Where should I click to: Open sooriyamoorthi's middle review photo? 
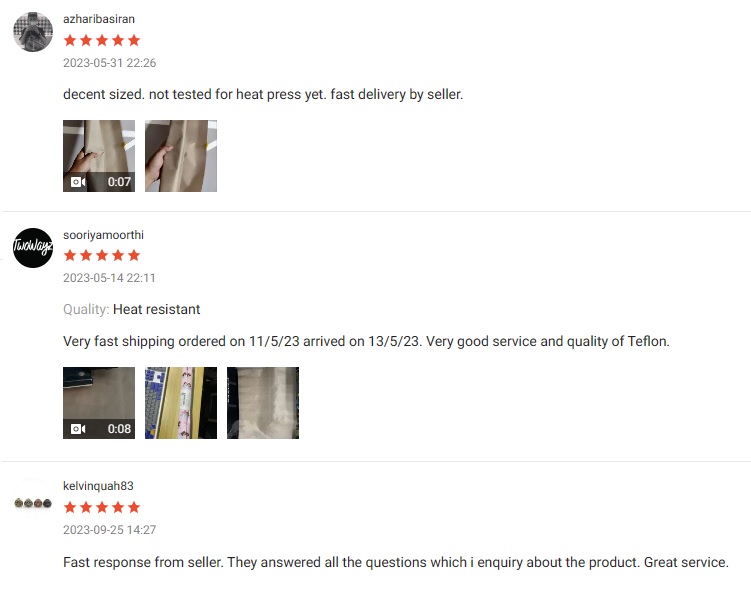point(181,403)
